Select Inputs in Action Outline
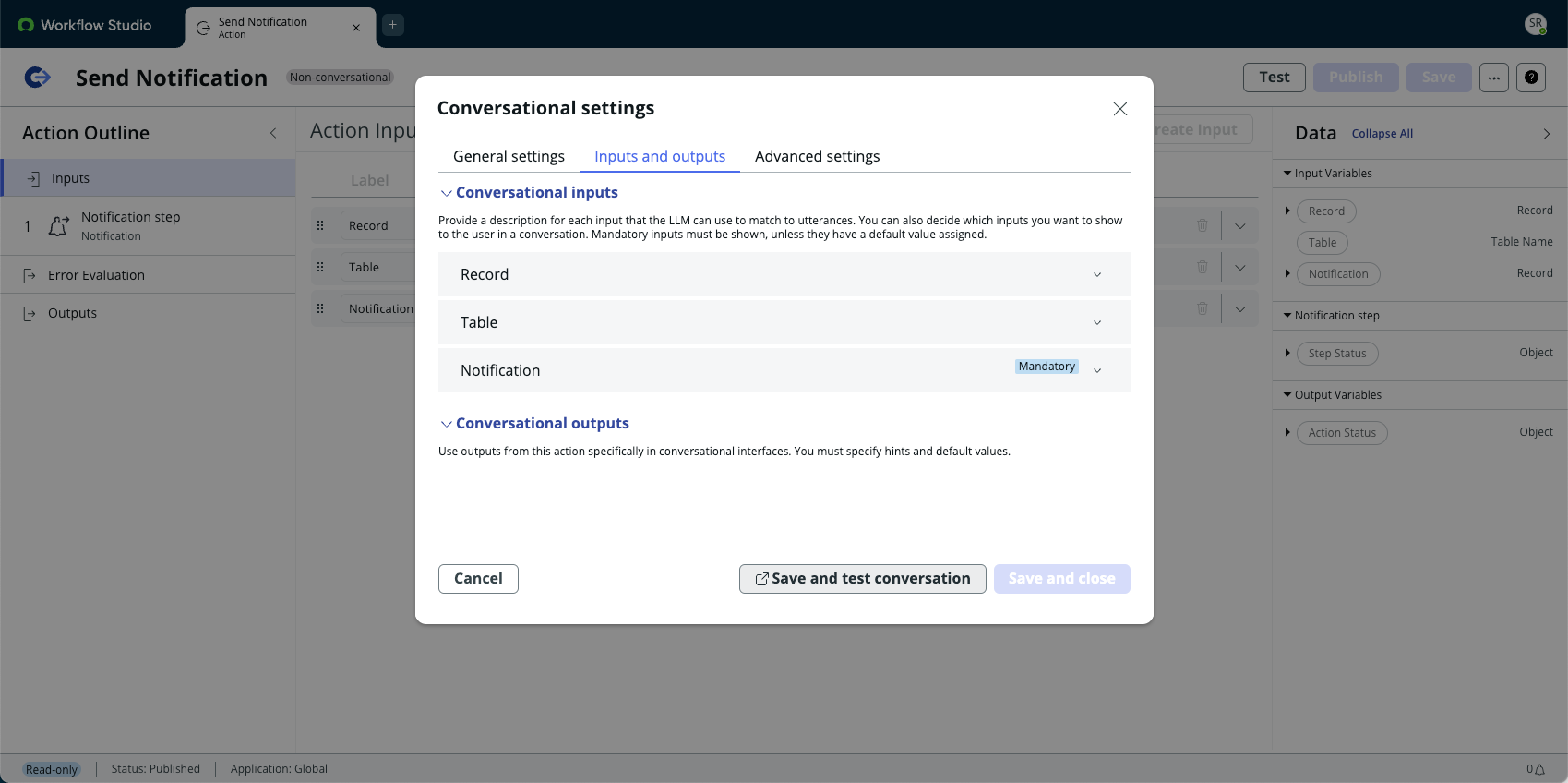The height and width of the screenshot is (783, 1568). (149, 178)
